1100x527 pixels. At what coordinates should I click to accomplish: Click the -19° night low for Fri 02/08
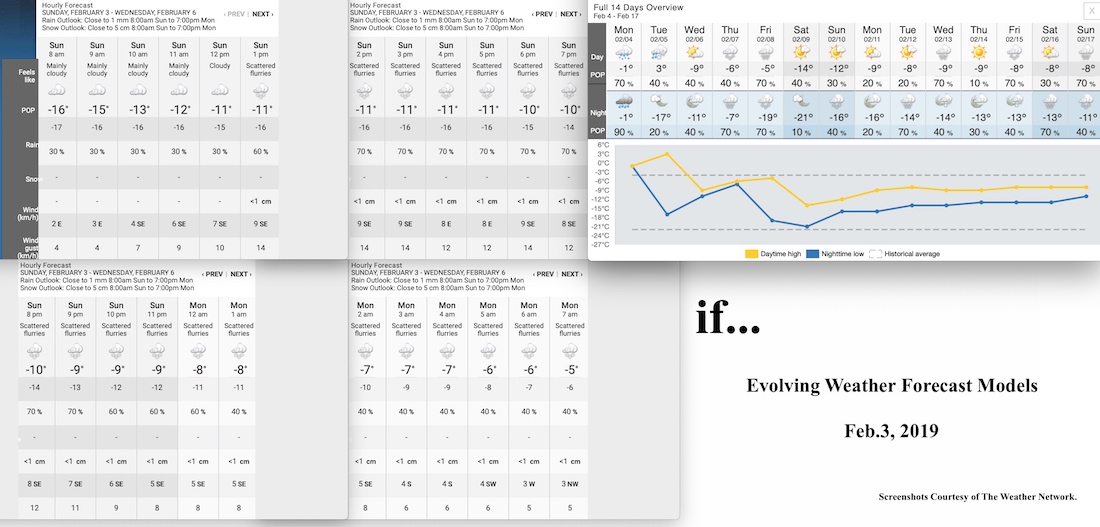coord(766,117)
